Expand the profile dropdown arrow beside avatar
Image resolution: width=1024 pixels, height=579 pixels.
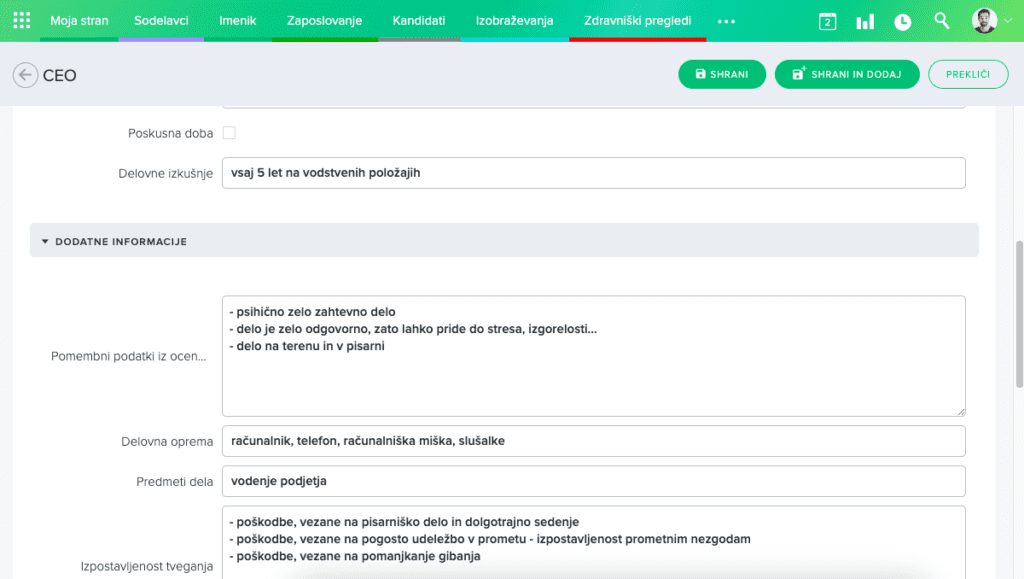click(x=1008, y=21)
